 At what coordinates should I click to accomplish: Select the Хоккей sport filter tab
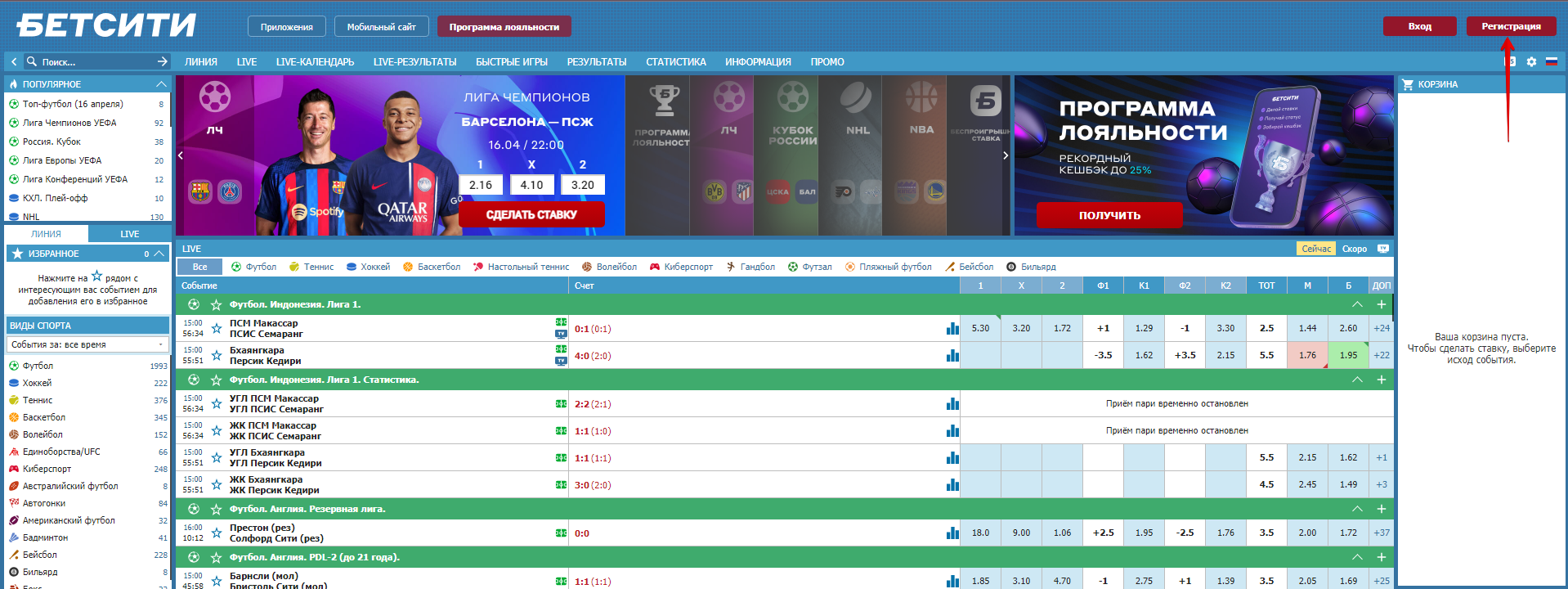pos(369,267)
